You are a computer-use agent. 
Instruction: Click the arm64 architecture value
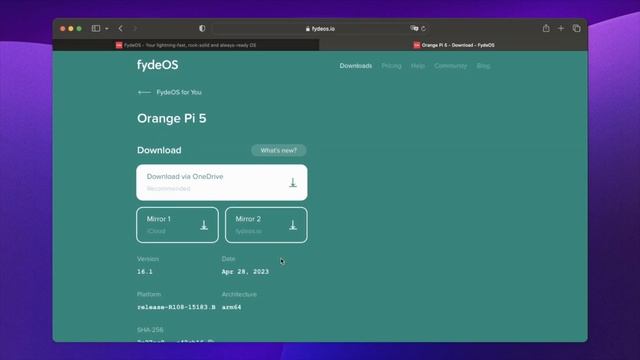coord(231,307)
